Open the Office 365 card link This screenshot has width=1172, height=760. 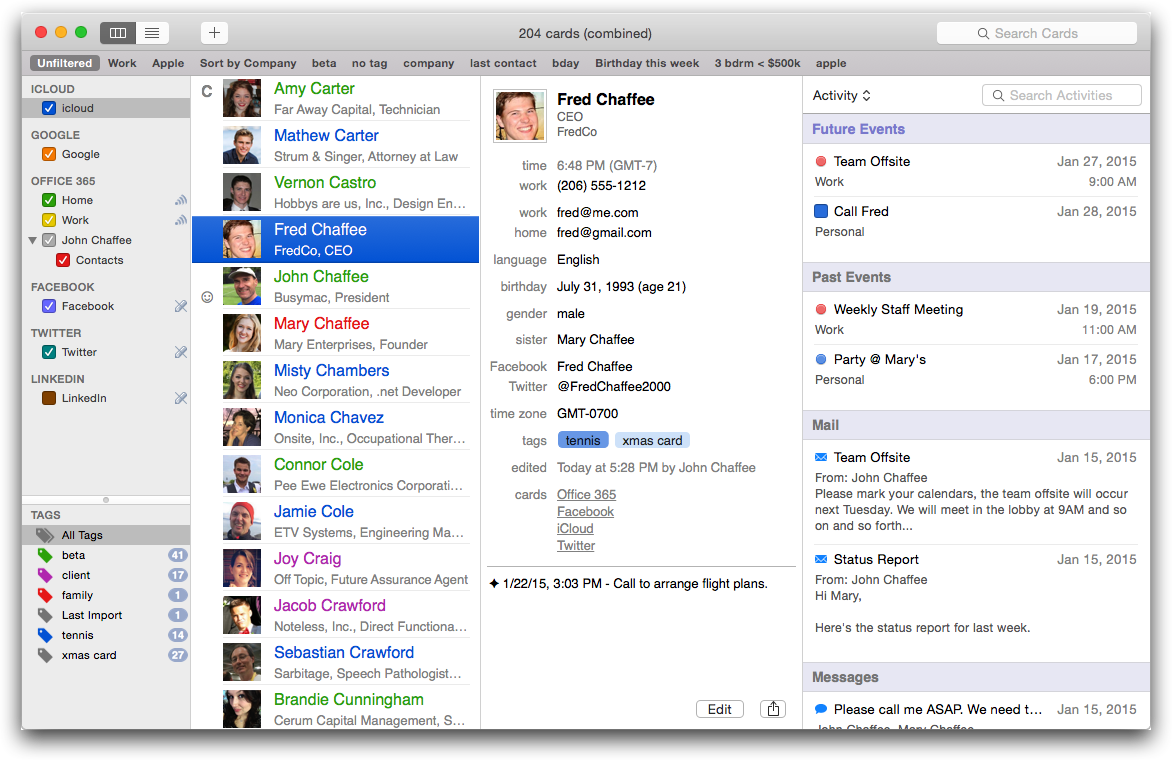coord(586,495)
